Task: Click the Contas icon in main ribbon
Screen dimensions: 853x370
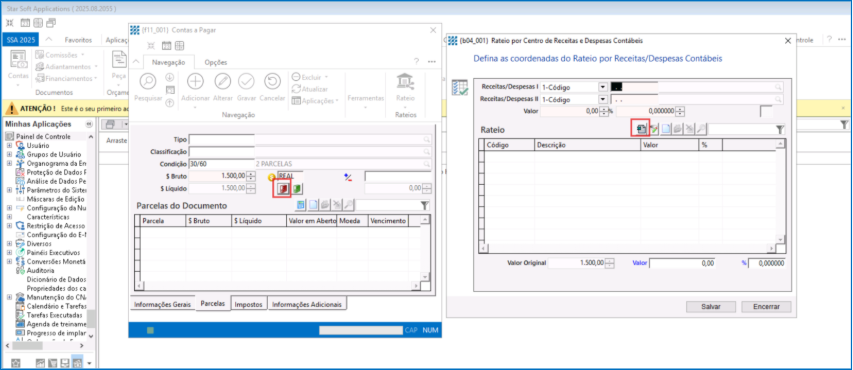Action: pos(18,59)
